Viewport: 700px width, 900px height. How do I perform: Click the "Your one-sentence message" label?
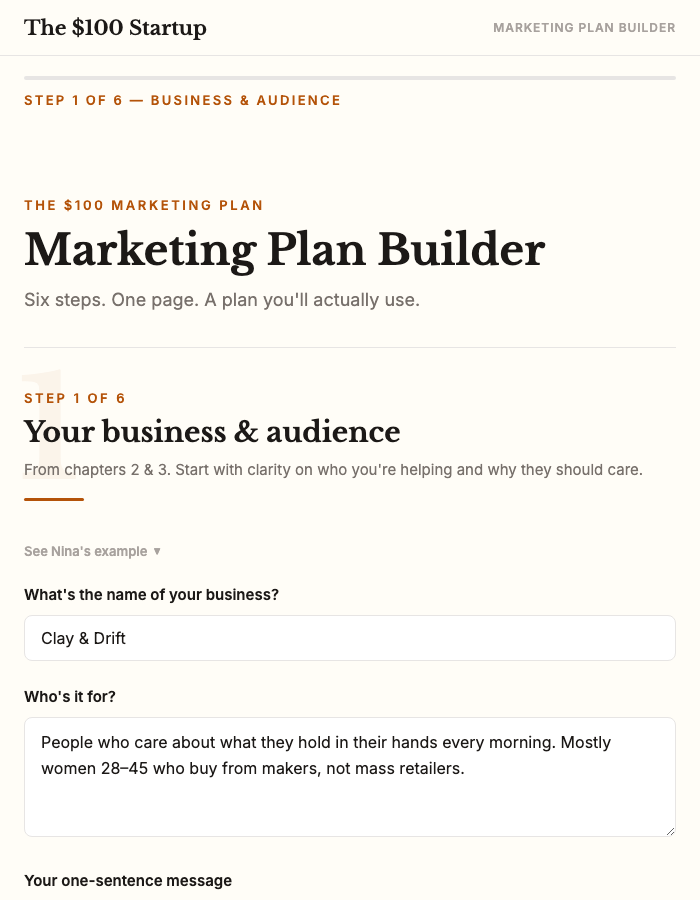pyautogui.click(x=130, y=881)
